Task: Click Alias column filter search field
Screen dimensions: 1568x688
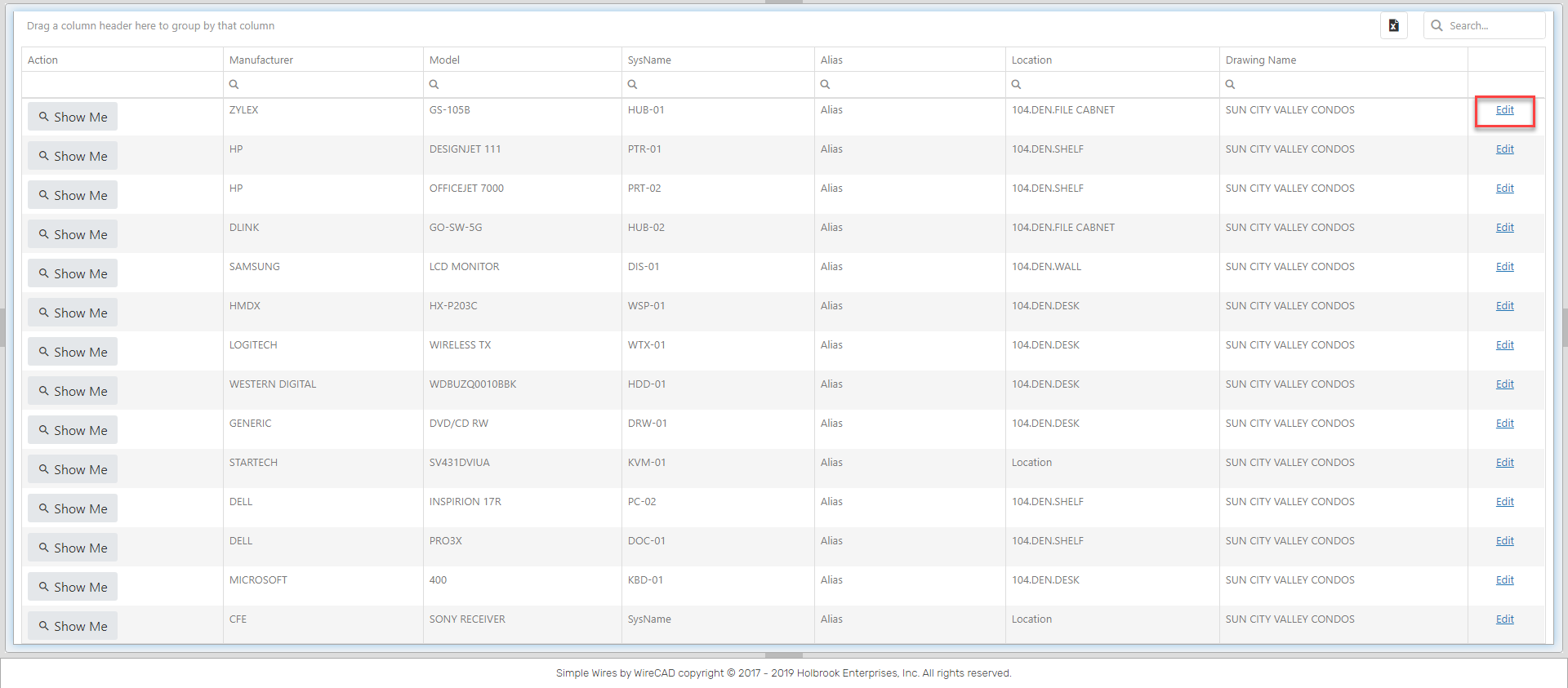Action: 910,84
